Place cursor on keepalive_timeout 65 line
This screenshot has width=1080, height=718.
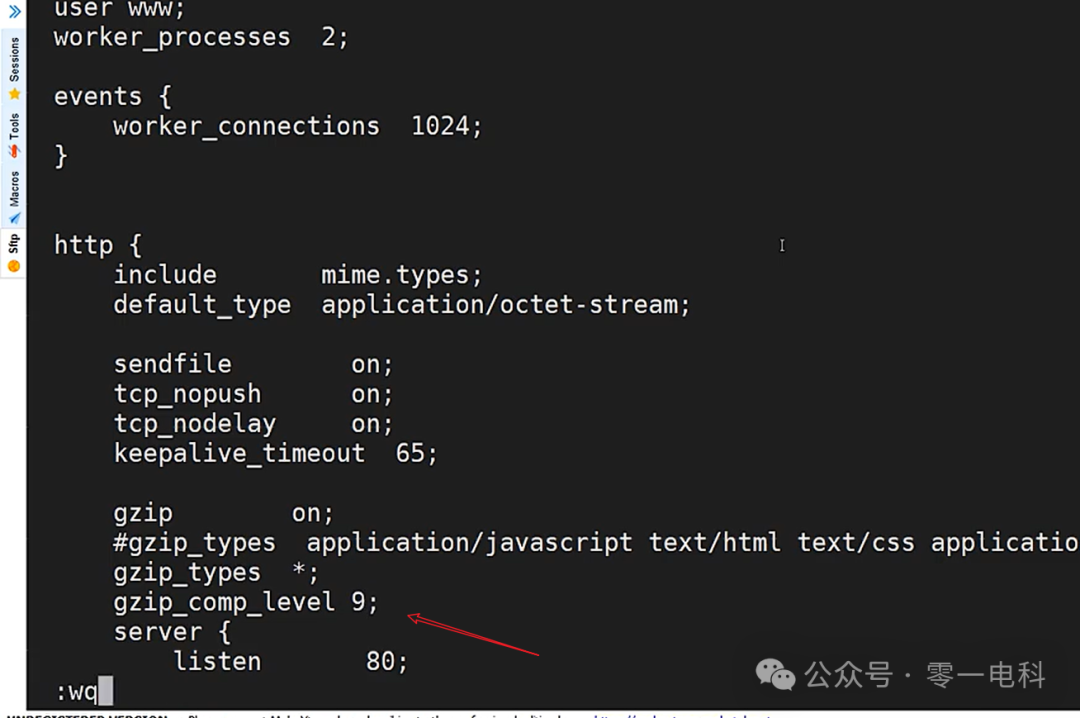pyautogui.click(x=275, y=453)
